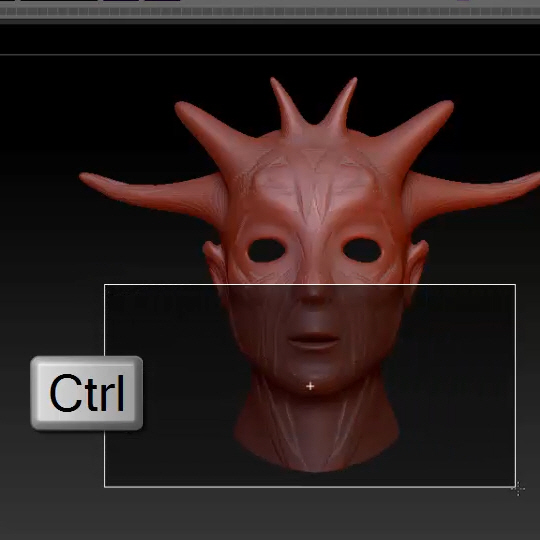Click the long lower-right horizontal horn
Screen dimensions: 540x540
(472, 195)
